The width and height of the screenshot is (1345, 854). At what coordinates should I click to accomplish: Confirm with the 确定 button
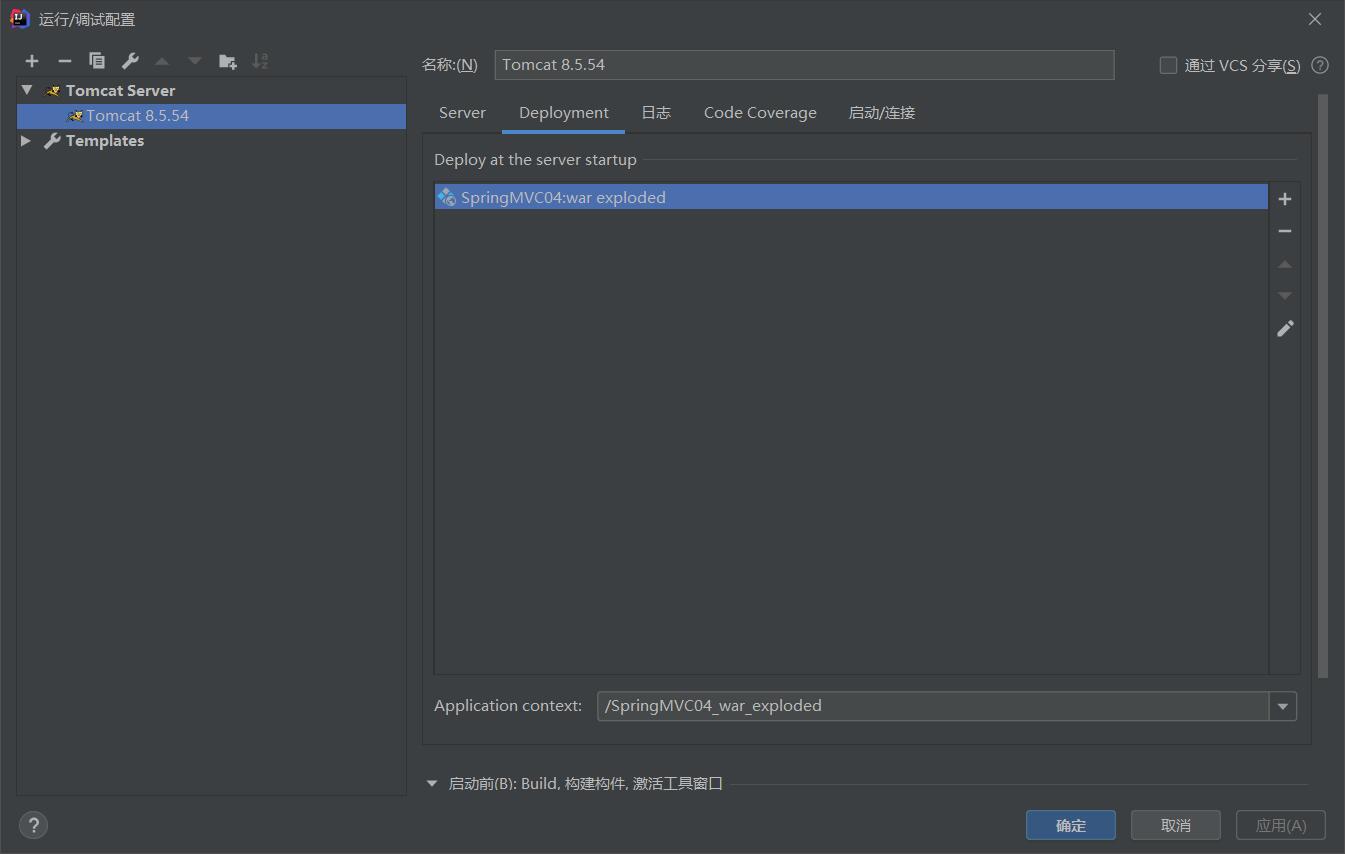pyautogui.click(x=1071, y=825)
